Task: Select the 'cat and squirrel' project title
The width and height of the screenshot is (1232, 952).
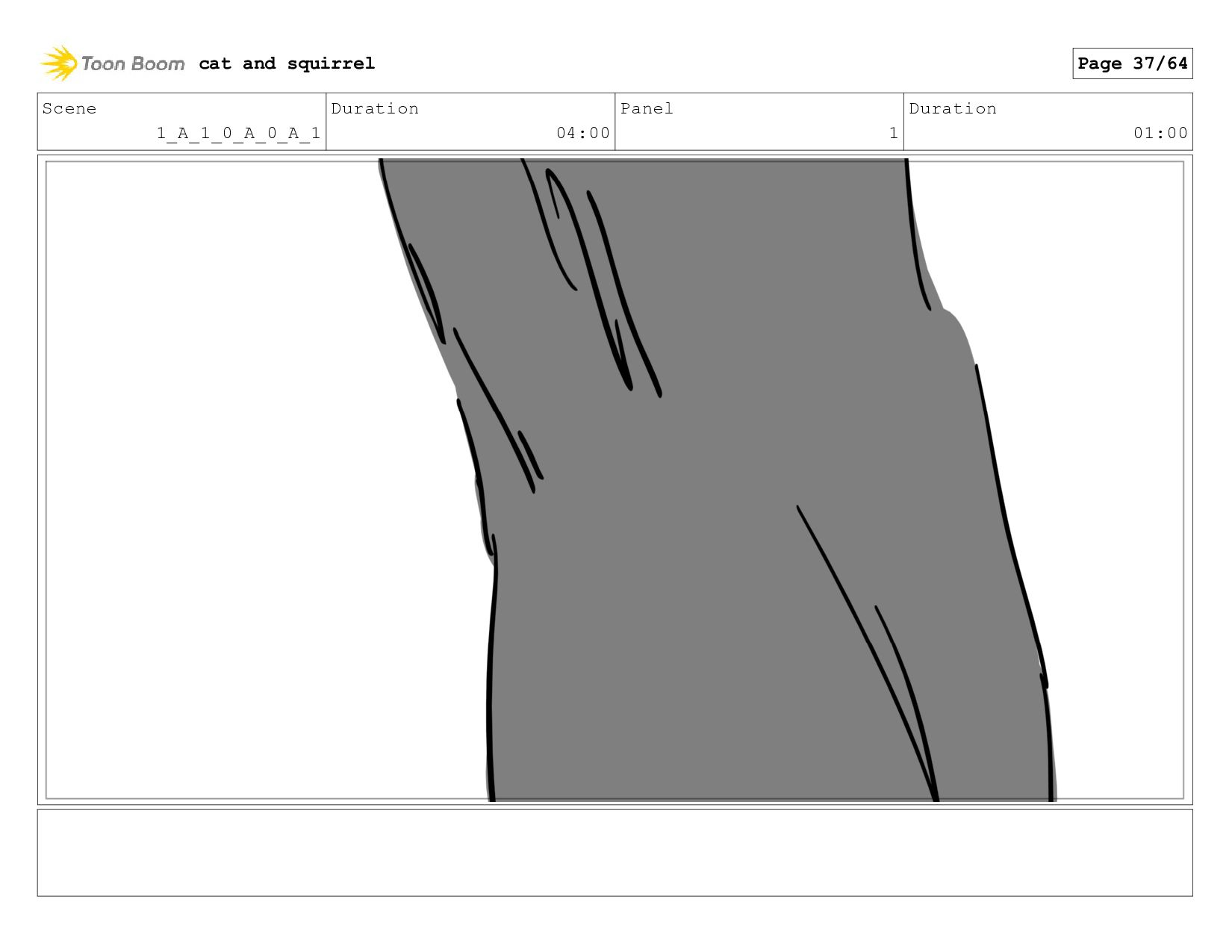Action: click(287, 63)
